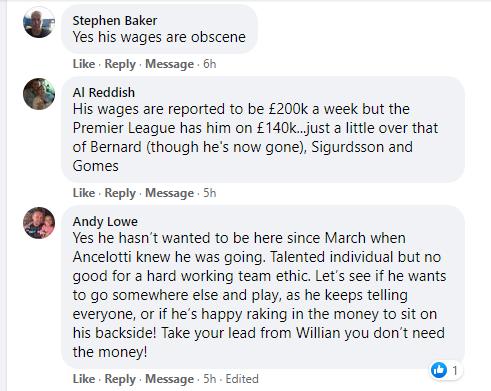Open the Andy Lowe name link
The width and height of the screenshot is (491, 391).
(x=105, y=221)
